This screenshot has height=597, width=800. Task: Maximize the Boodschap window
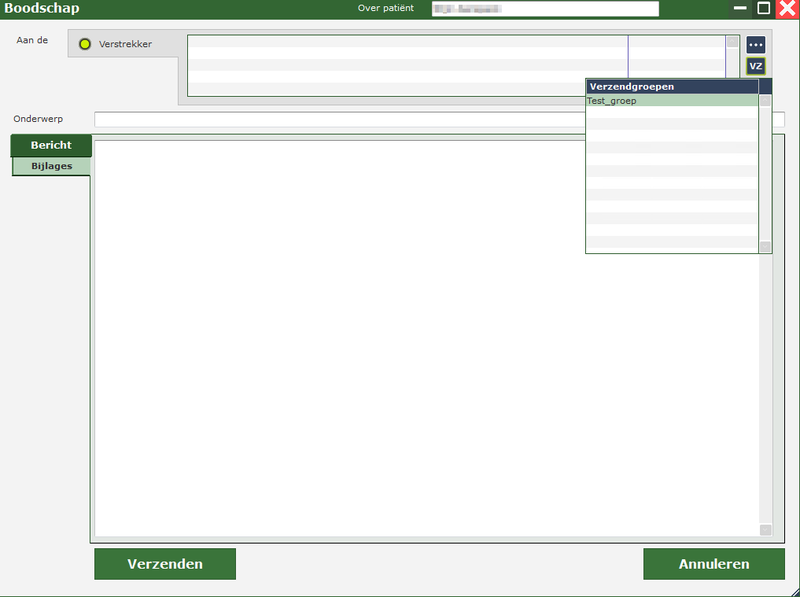pyautogui.click(x=764, y=8)
